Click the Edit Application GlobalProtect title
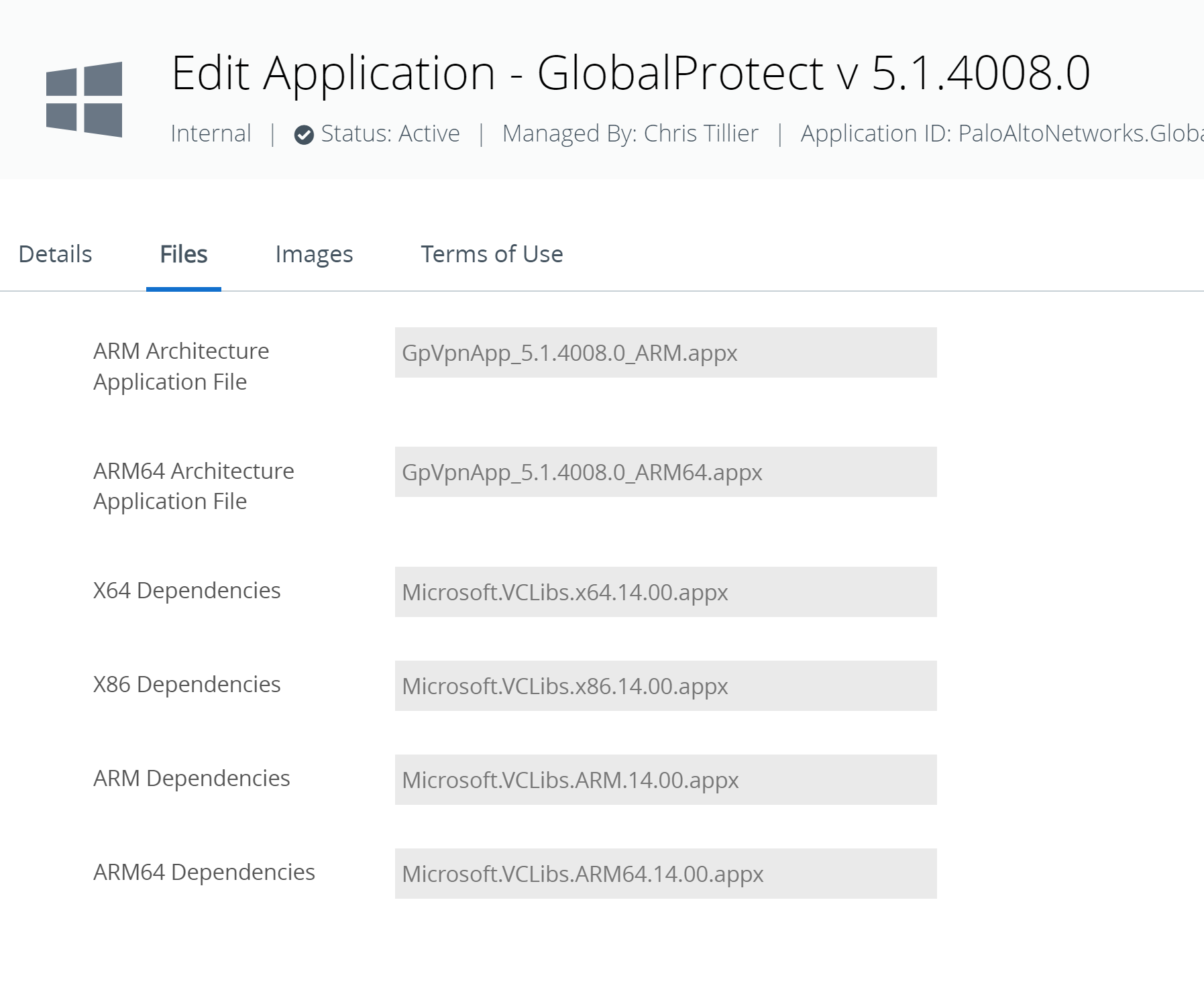 pos(631,72)
